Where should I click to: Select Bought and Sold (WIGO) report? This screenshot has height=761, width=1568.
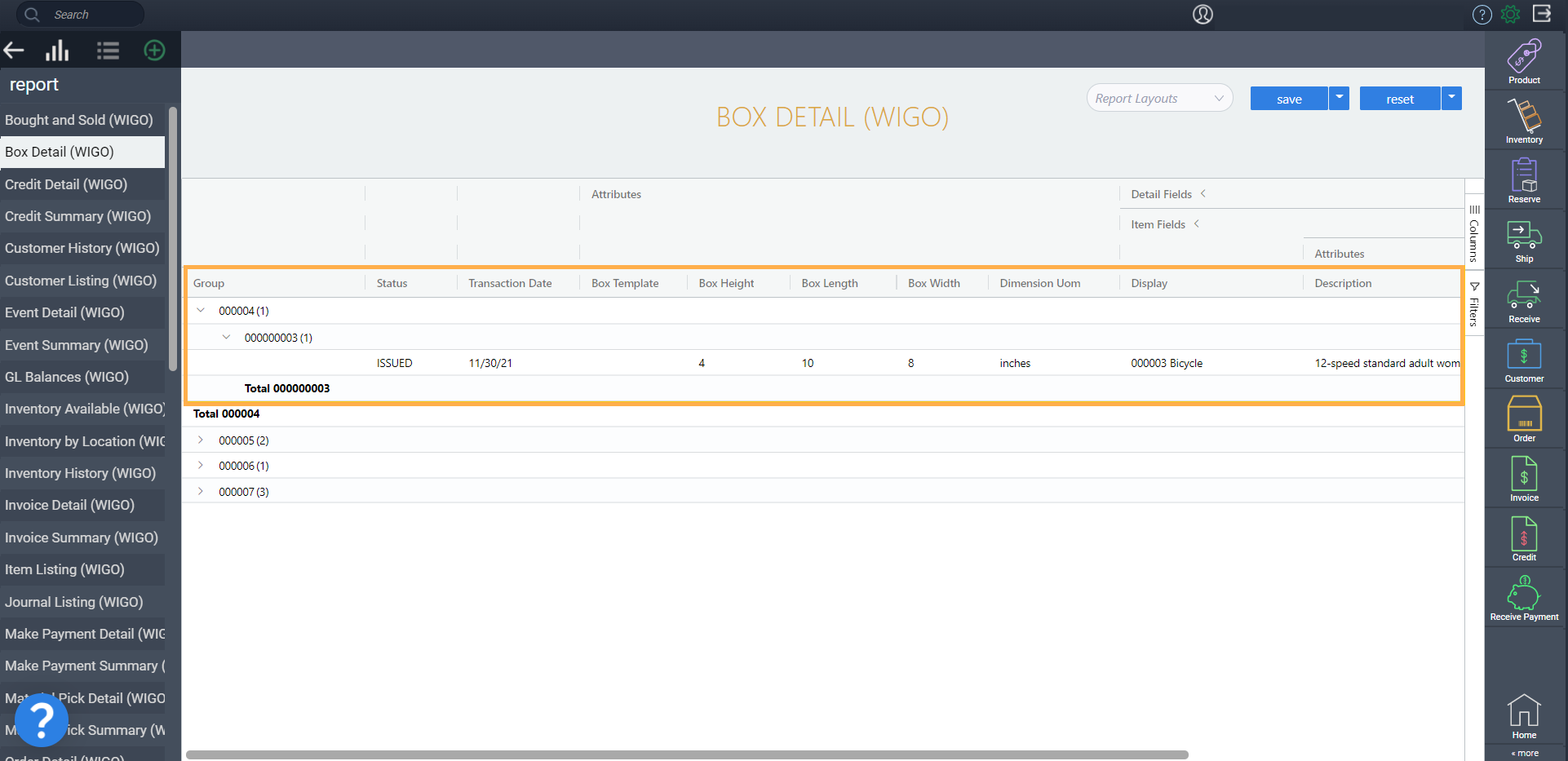point(82,120)
